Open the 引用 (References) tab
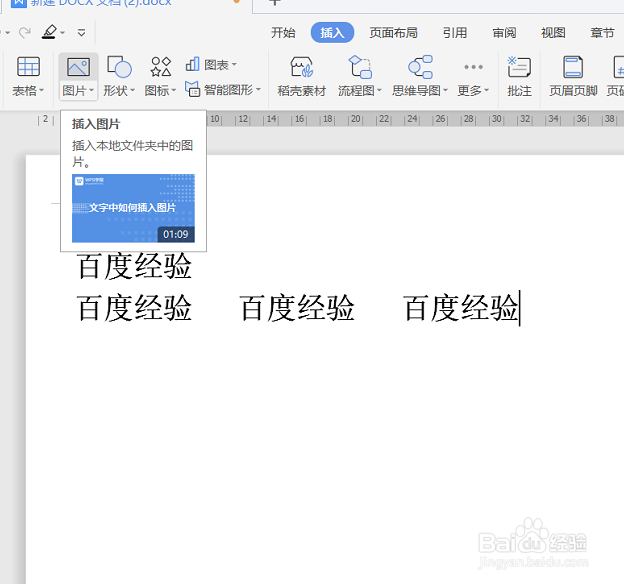The height and width of the screenshot is (584, 624). coord(455,33)
